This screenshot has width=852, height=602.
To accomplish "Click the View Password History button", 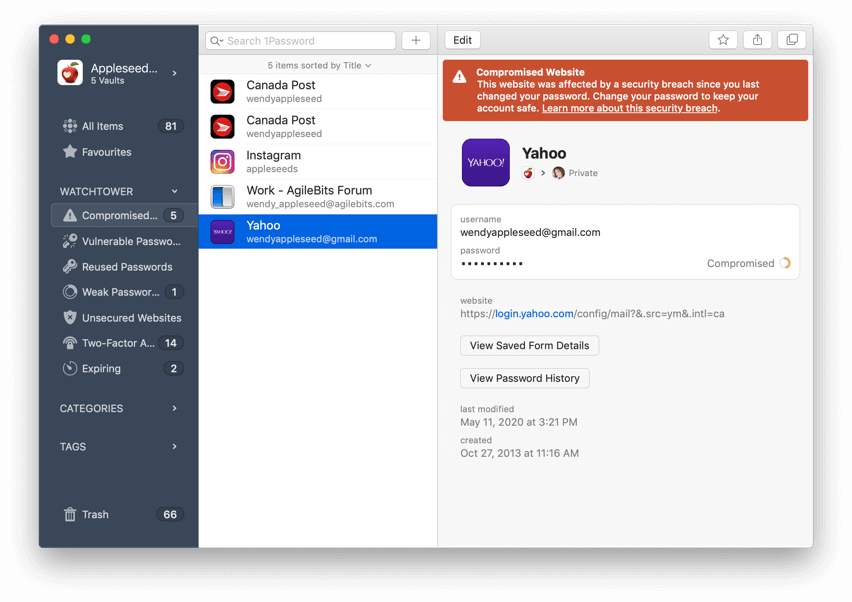I will pos(524,377).
